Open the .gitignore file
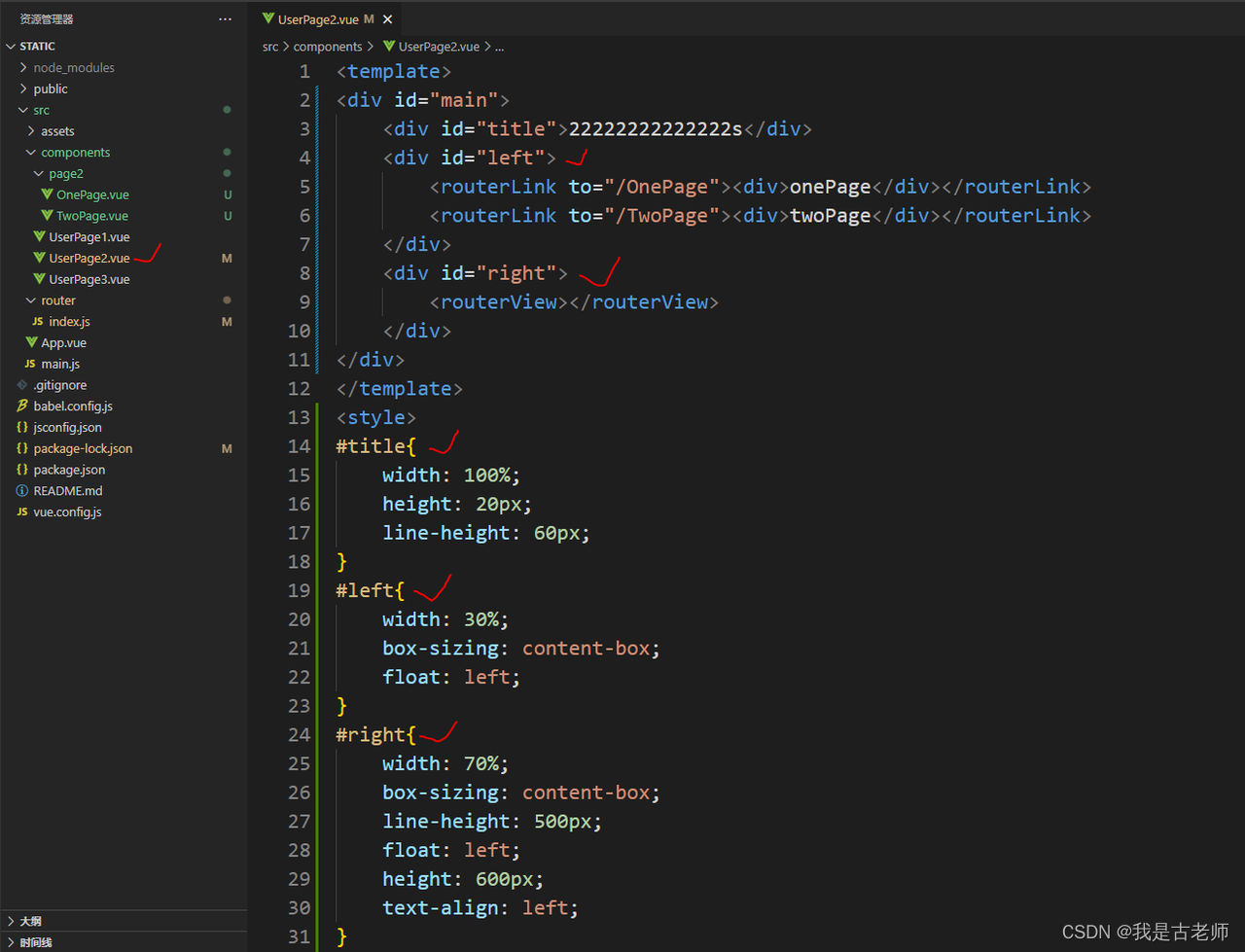This screenshot has height=952, width=1245. pos(60,385)
